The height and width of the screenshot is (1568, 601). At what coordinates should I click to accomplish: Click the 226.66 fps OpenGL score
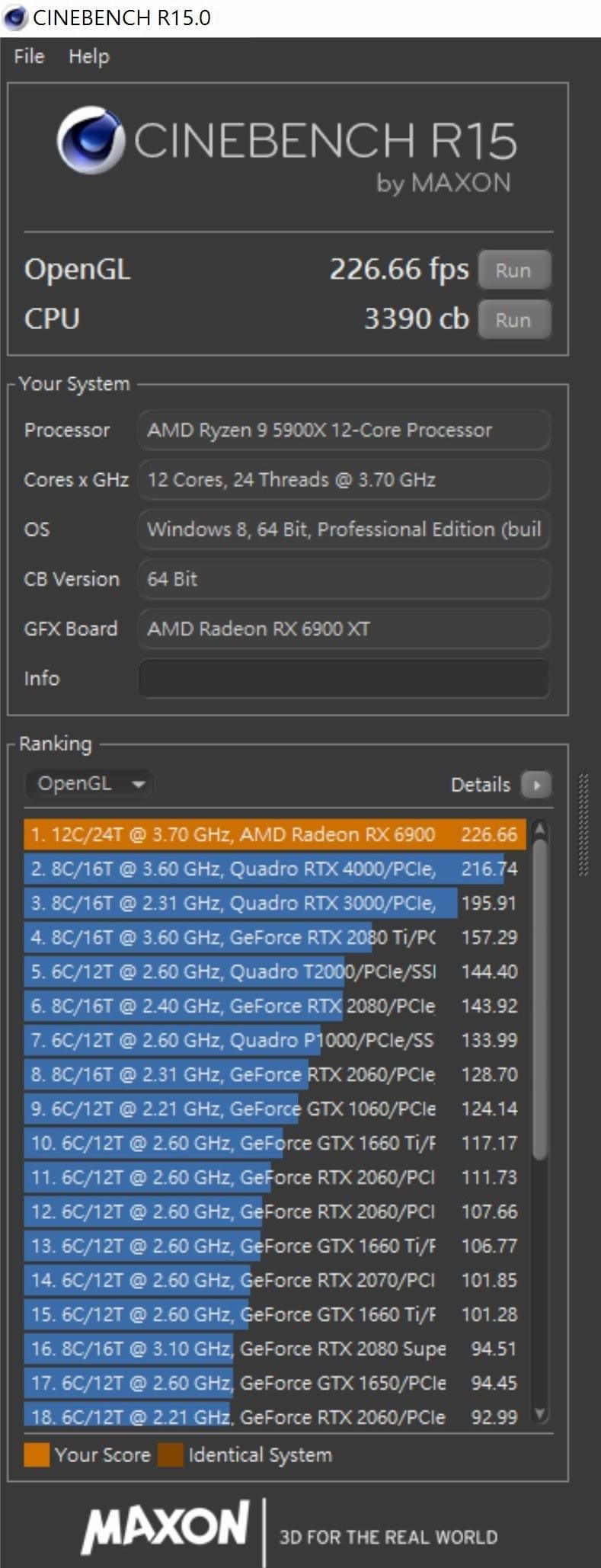pos(399,269)
